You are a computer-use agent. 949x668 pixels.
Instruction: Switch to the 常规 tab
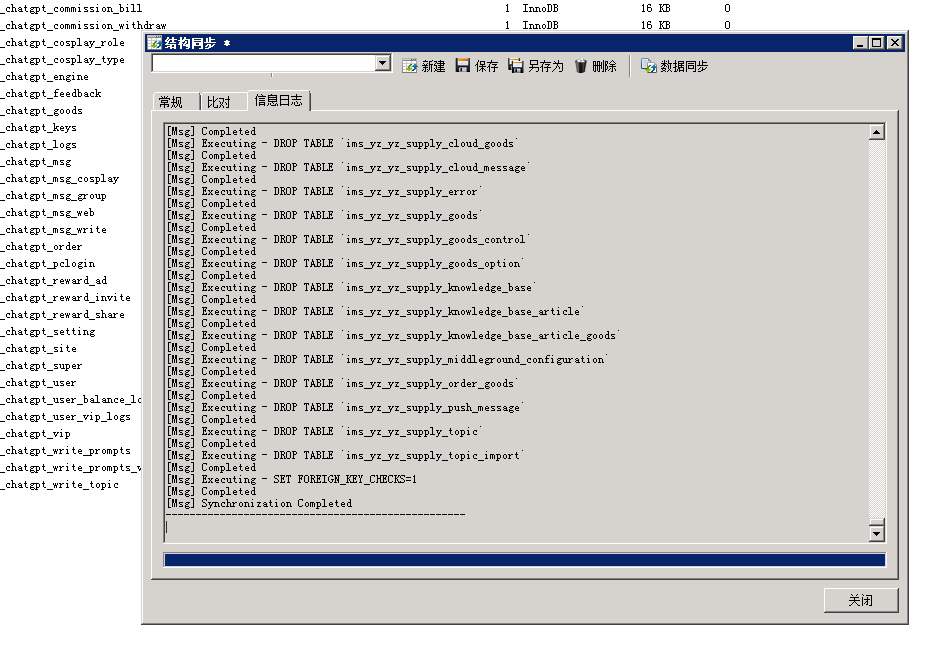pyautogui.click(x=171, y=102)
